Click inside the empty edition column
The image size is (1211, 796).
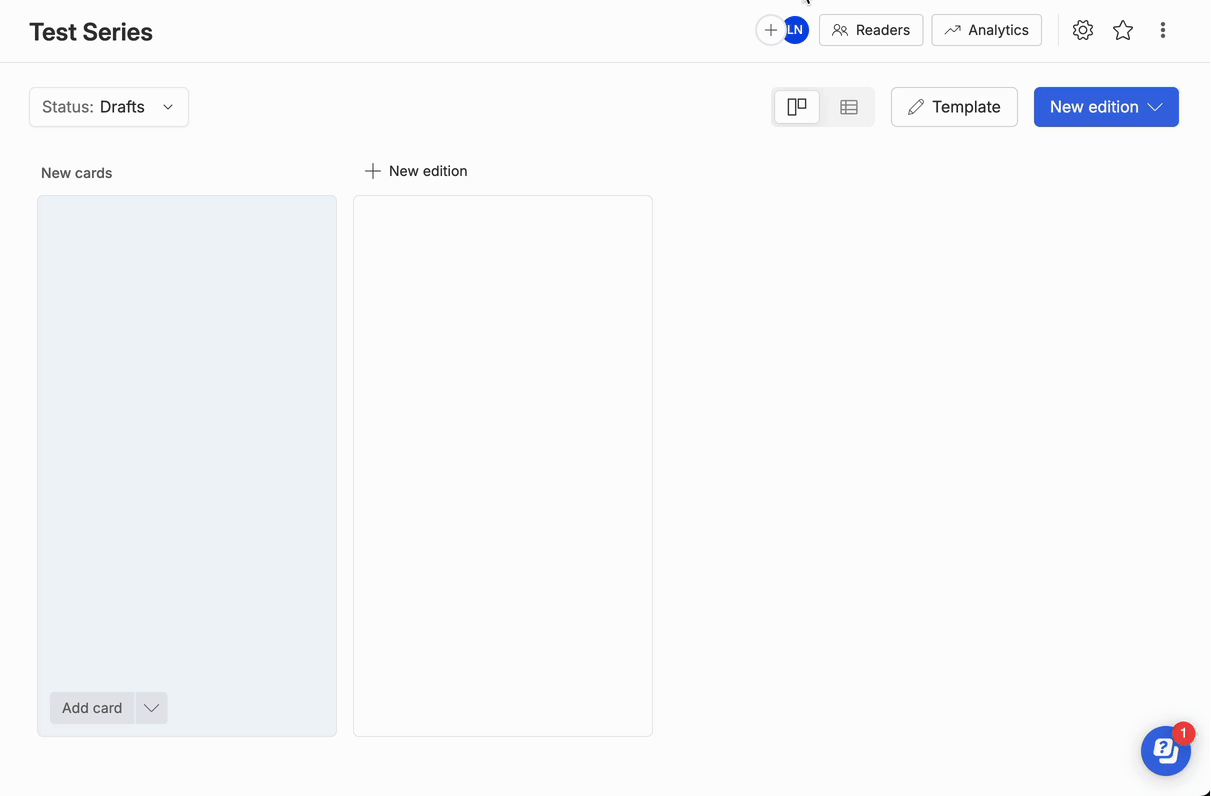(x=503, y=466)
